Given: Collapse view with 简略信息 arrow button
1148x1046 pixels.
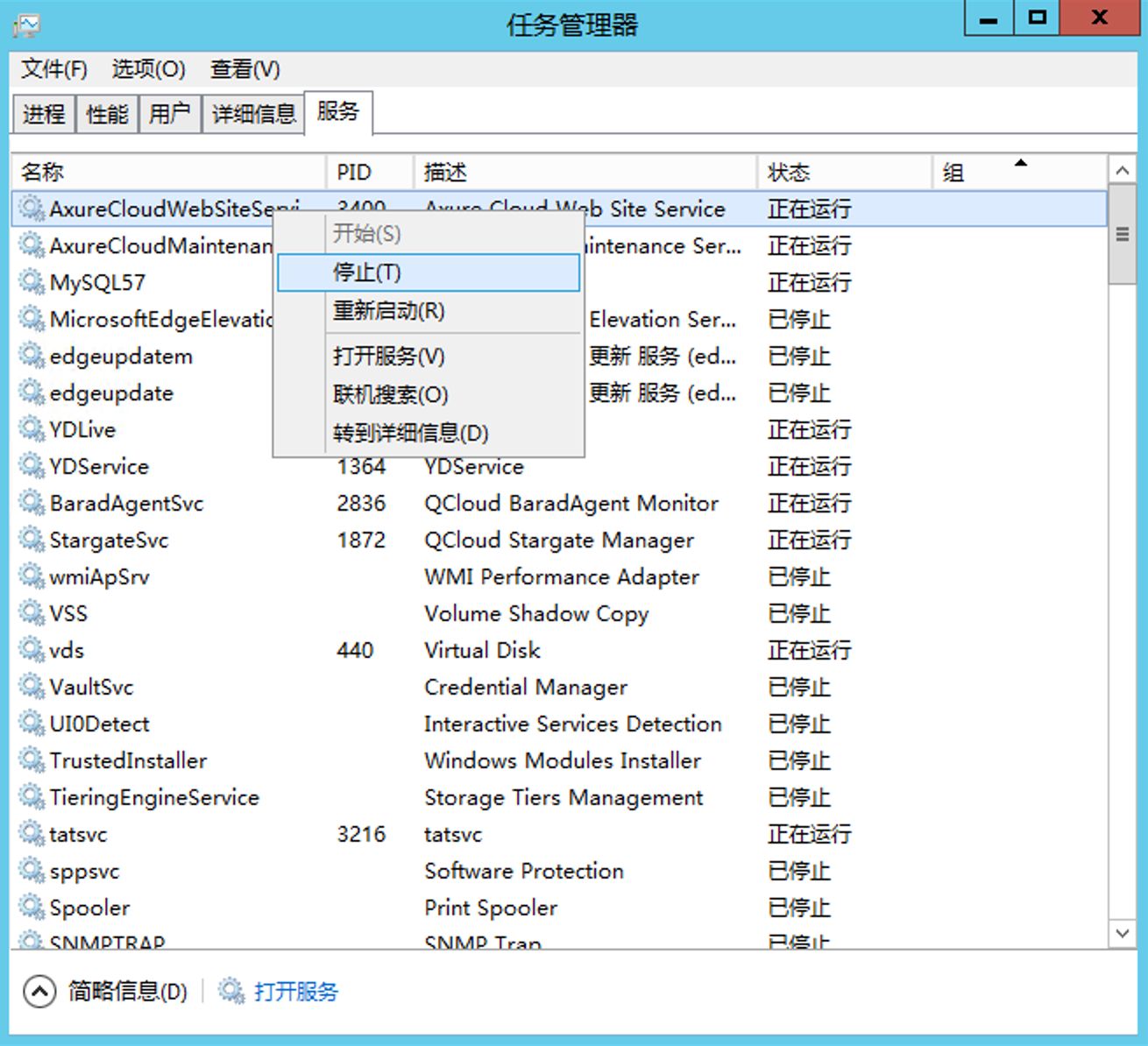Looking at the screenshot, I should click(x=39, y=991).
